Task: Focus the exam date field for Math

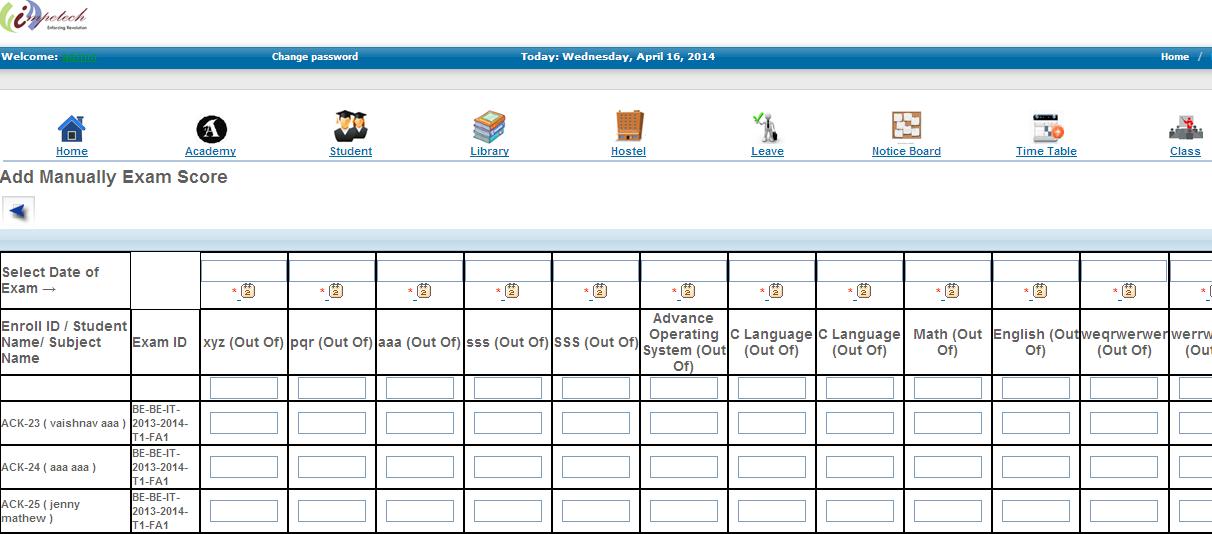Action: (948, 271)
